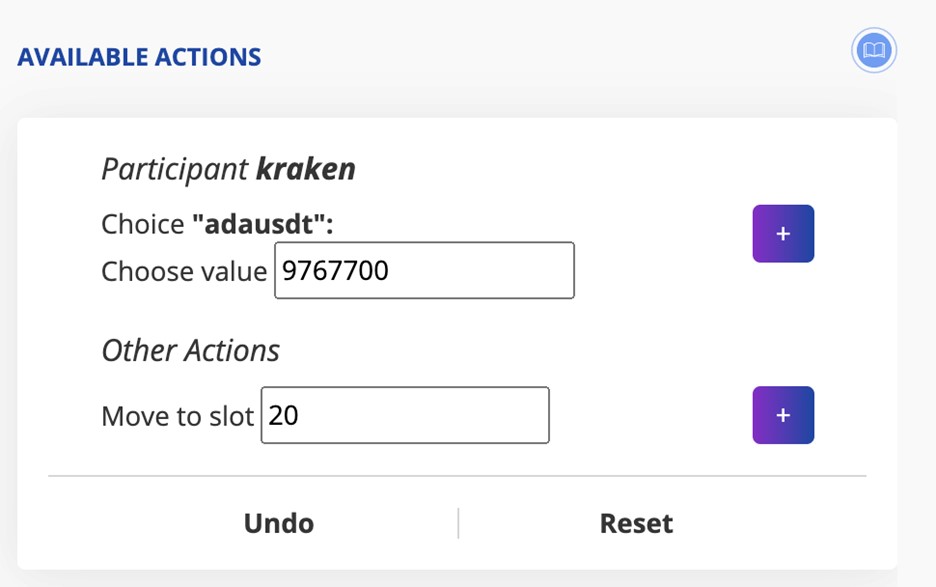936x587 pixels.
Task: Focus the Move to slot field
Action: [405, 415]
